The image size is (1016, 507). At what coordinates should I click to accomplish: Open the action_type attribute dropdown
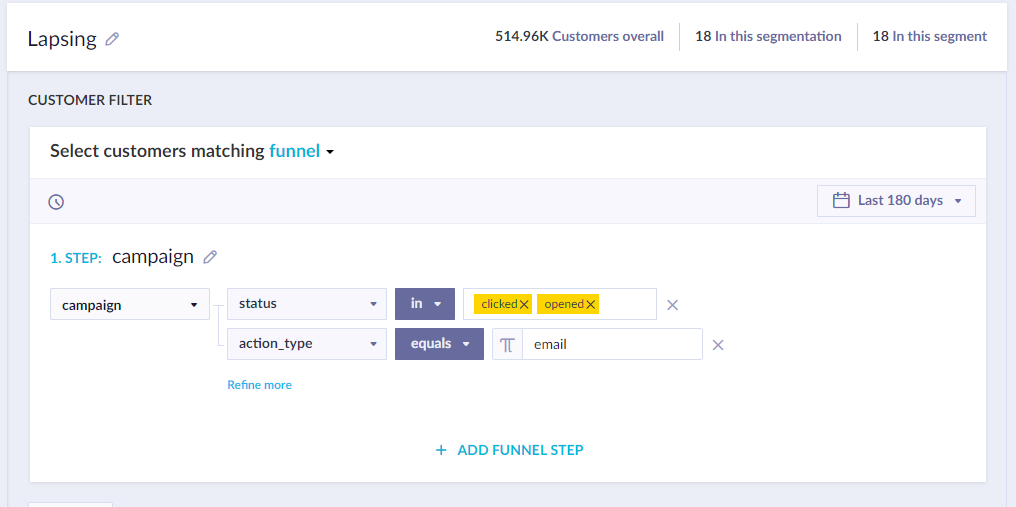(x=307, y=344)
